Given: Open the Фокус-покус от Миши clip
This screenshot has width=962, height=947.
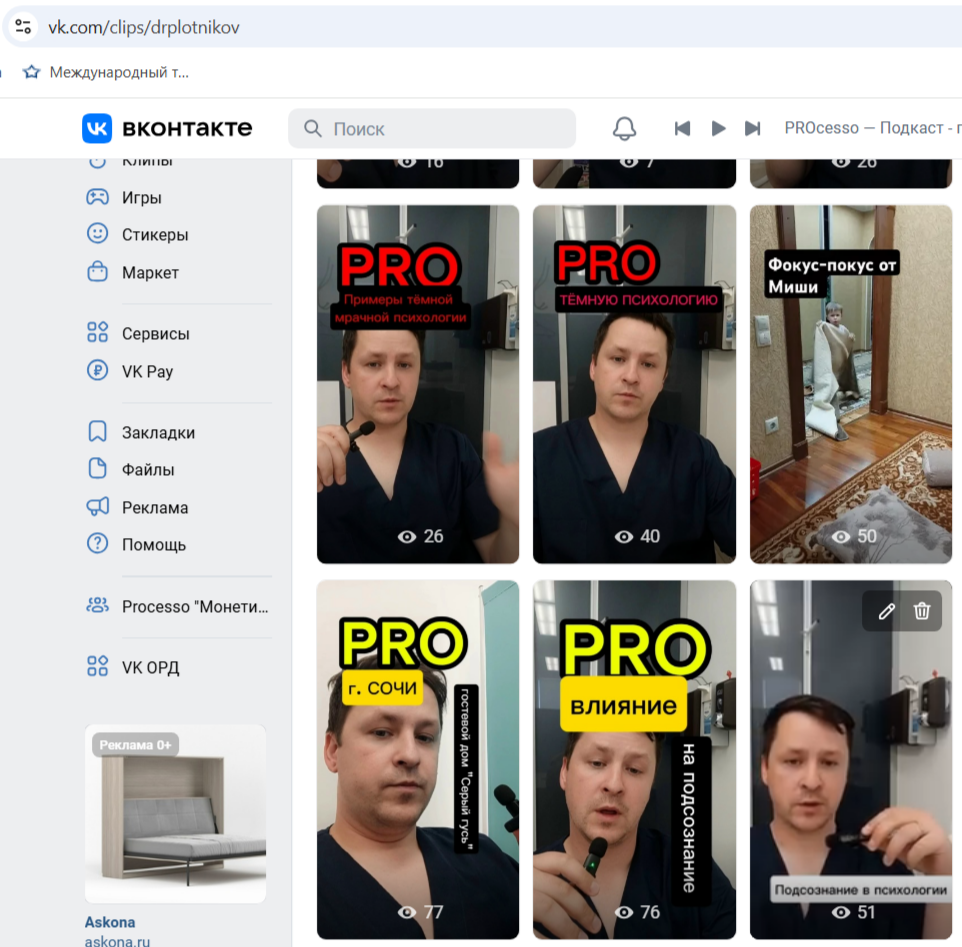Looking at the screenshot, I should (x=850, y=384).
